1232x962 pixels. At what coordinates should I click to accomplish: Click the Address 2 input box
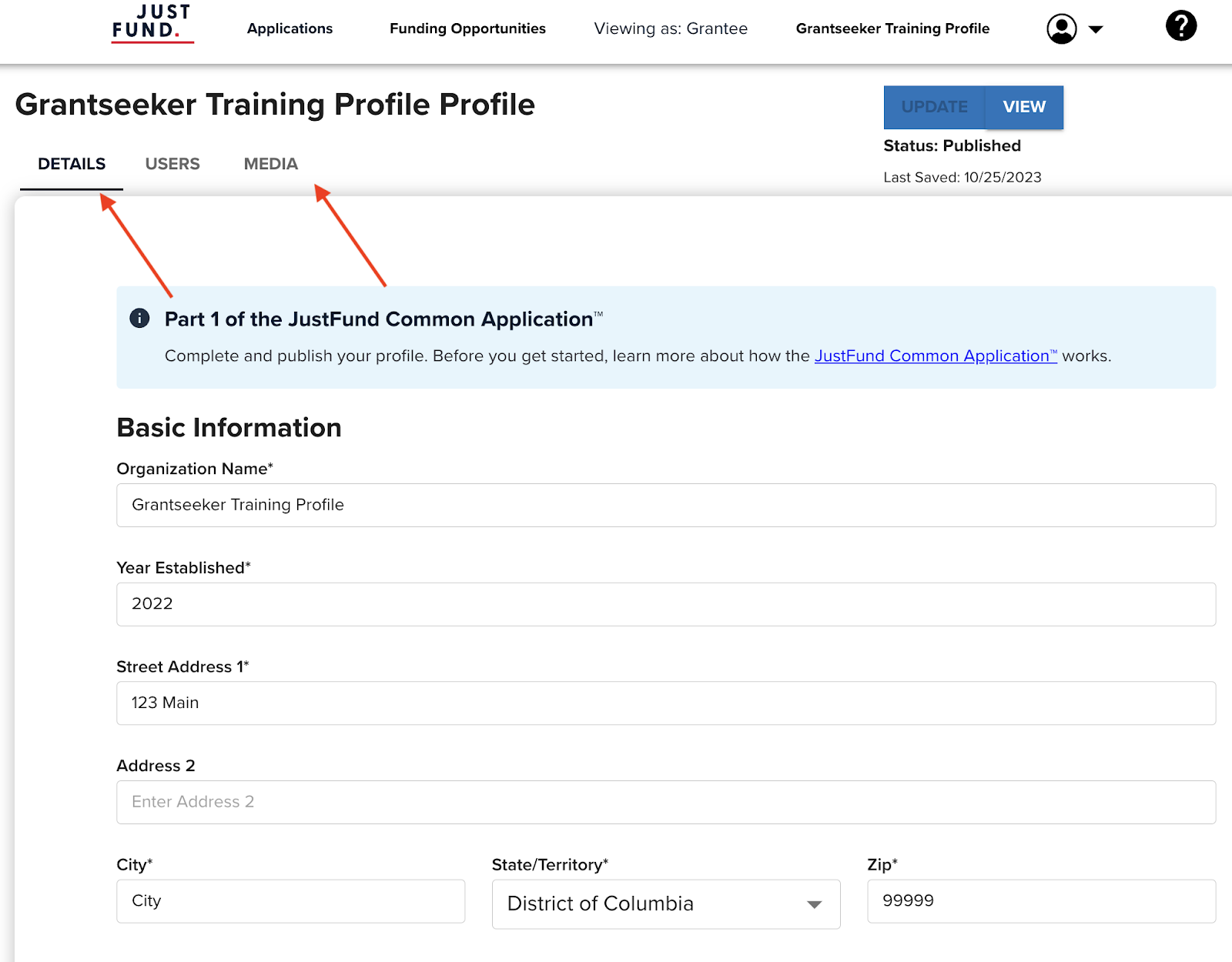click(665, 802)
